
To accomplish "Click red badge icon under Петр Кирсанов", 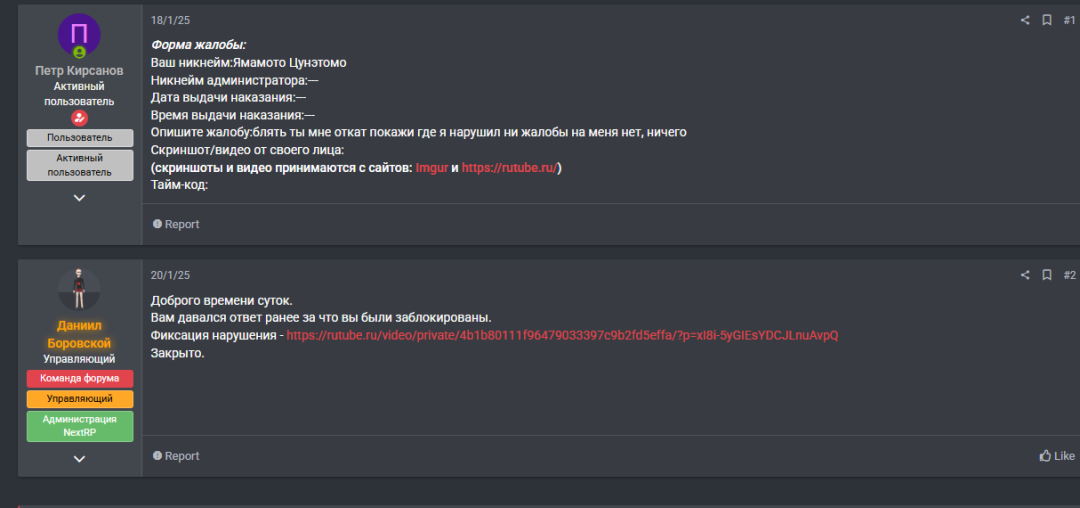I will point(80,118).
